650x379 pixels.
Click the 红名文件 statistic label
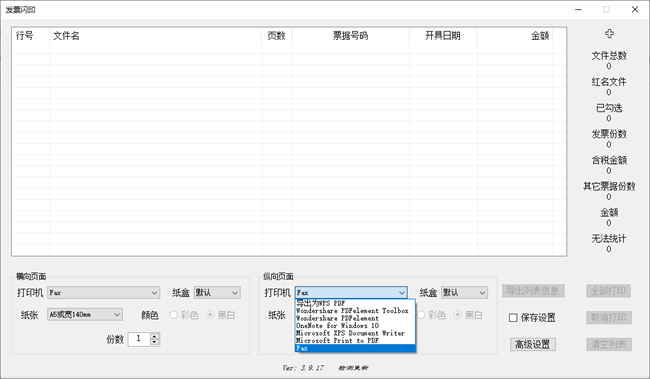coord(609,82)
